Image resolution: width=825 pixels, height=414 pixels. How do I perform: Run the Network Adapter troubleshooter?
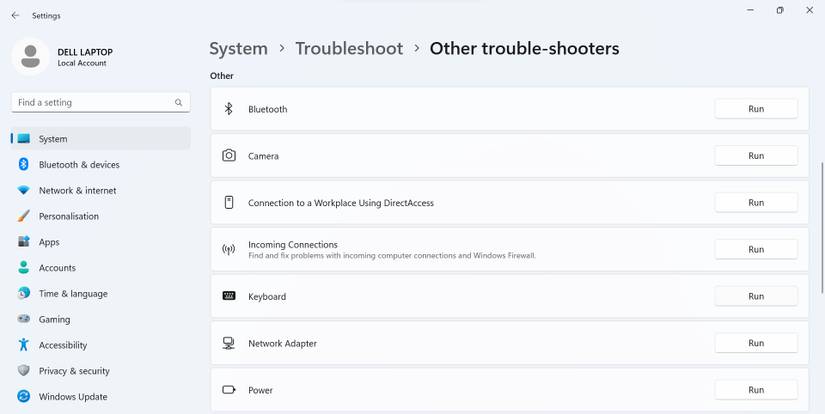(x=756, y=343)
